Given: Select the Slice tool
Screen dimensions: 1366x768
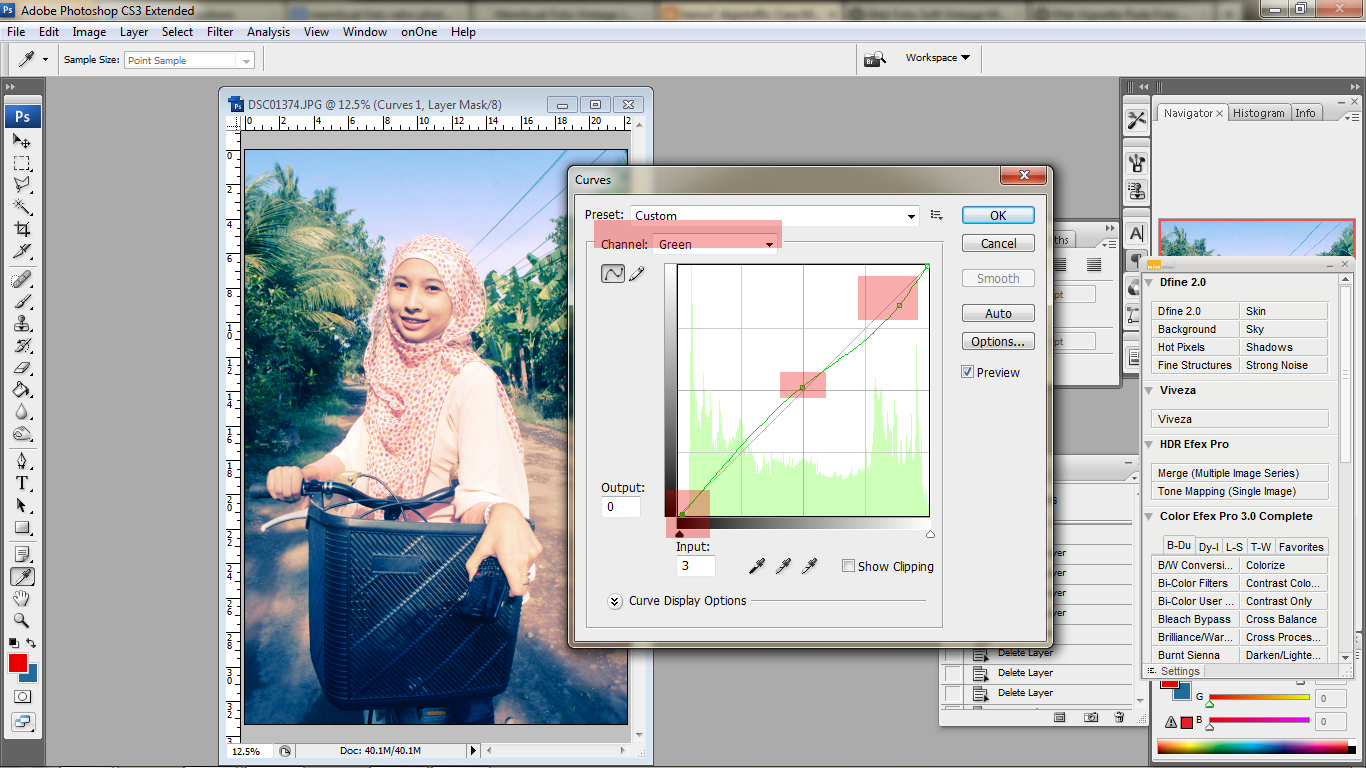Looking at the screenshot, I should tap(22, 251).
